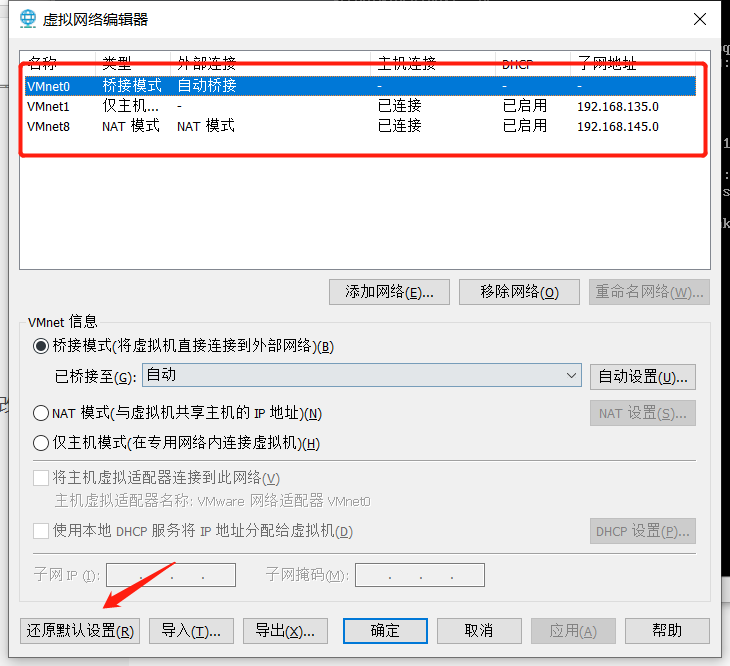The image size is (730, 666).
Task: Select NAT 模式 radio button
Action: click(41, 413)
